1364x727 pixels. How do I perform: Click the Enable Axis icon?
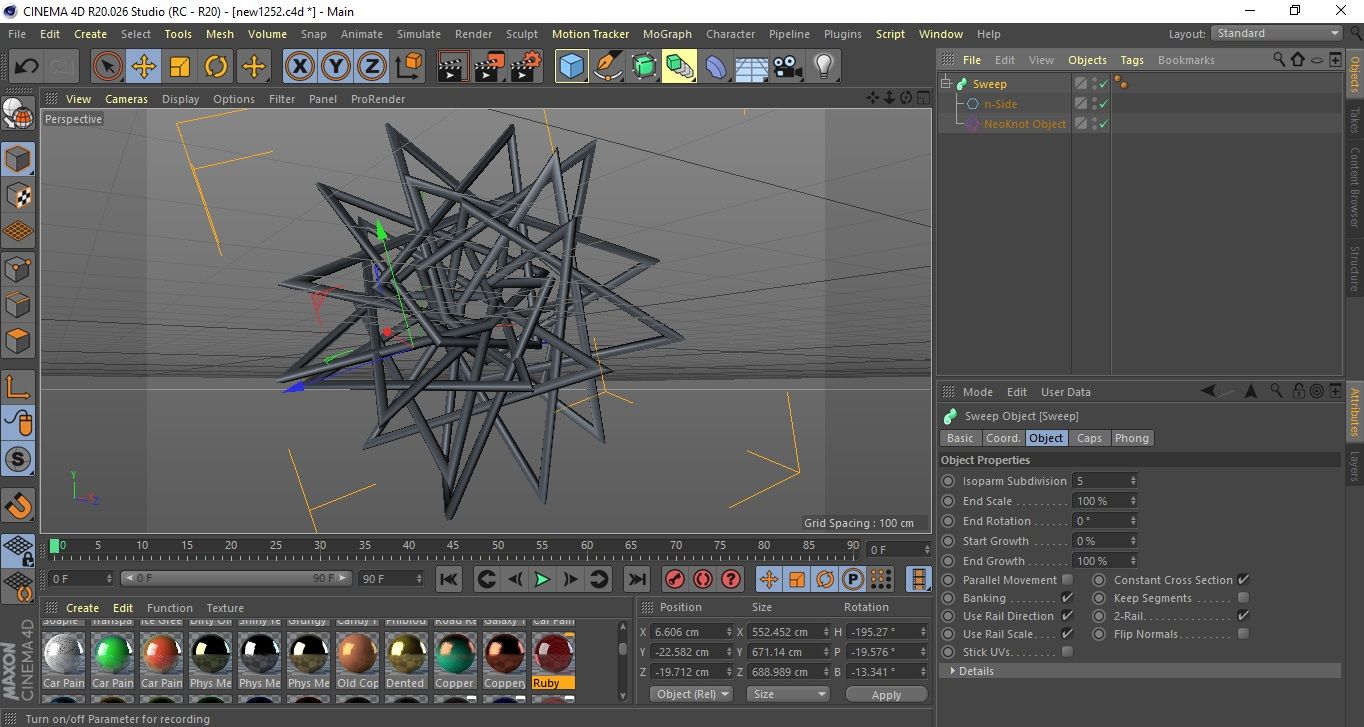pos(18,387)
